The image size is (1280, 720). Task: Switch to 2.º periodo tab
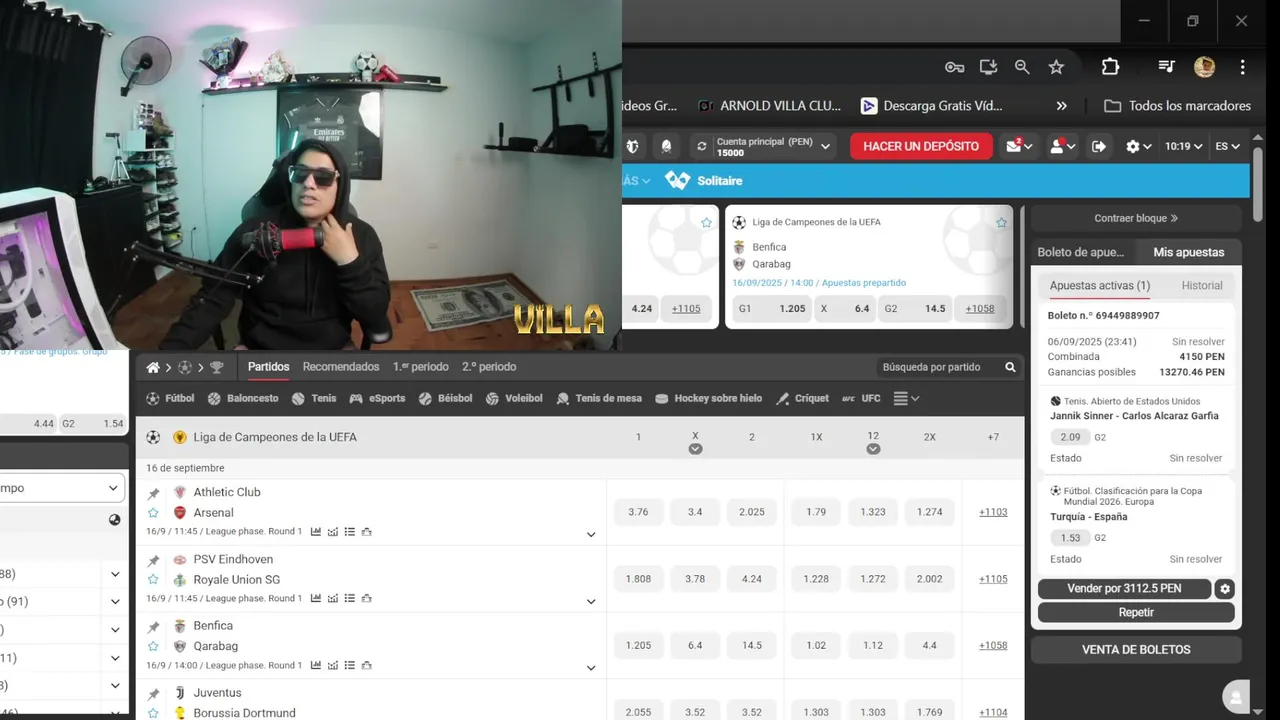(x=488, y=367)
